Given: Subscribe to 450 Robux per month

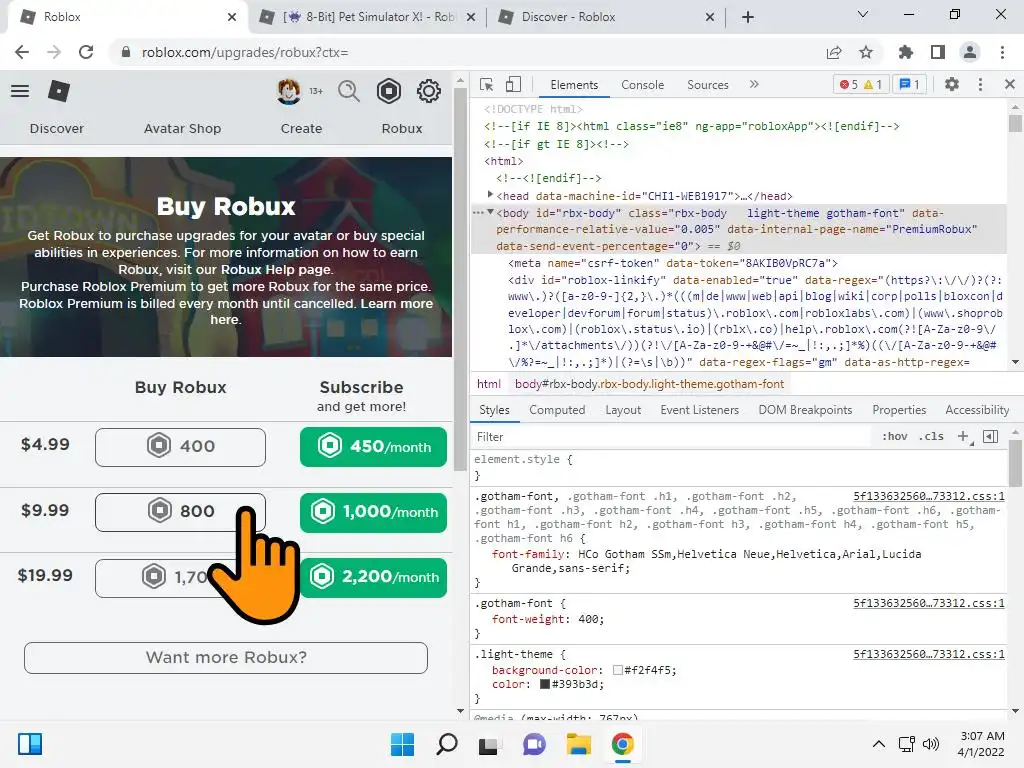Looking at the screenshot, I should pos(374,447).
